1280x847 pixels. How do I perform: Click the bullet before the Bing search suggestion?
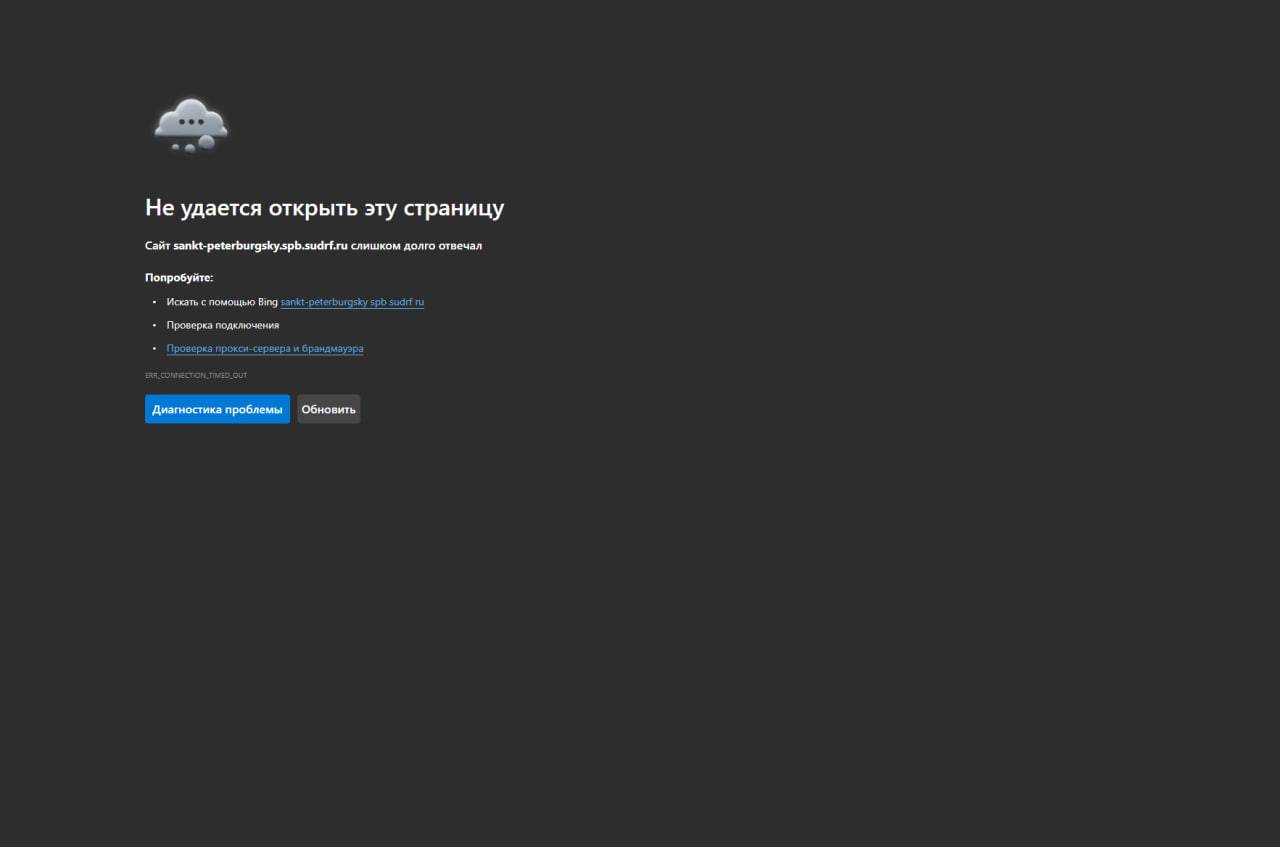[155, 302]
